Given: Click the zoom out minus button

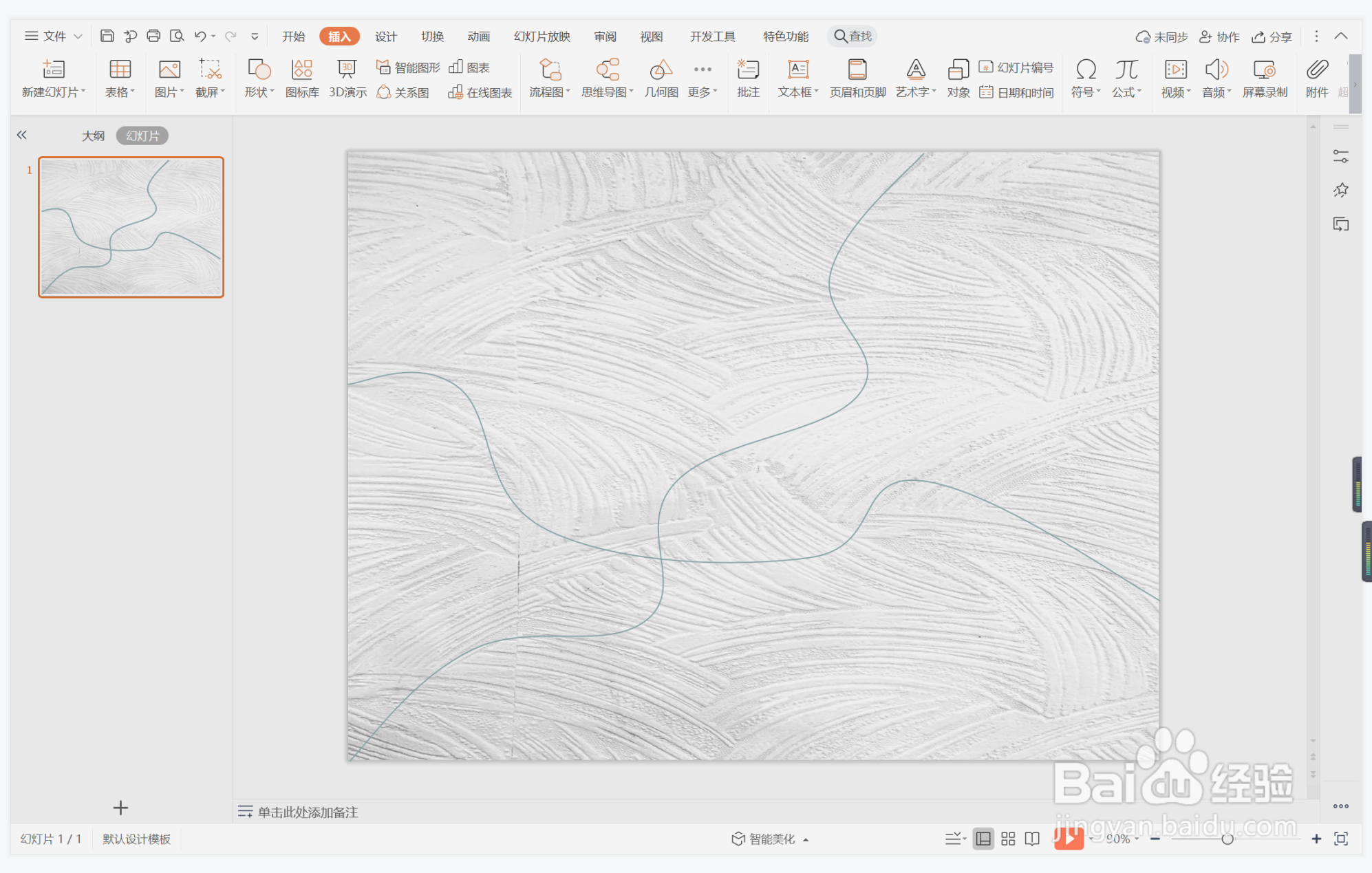Looking at the screenshot, I should point(1155,839).
